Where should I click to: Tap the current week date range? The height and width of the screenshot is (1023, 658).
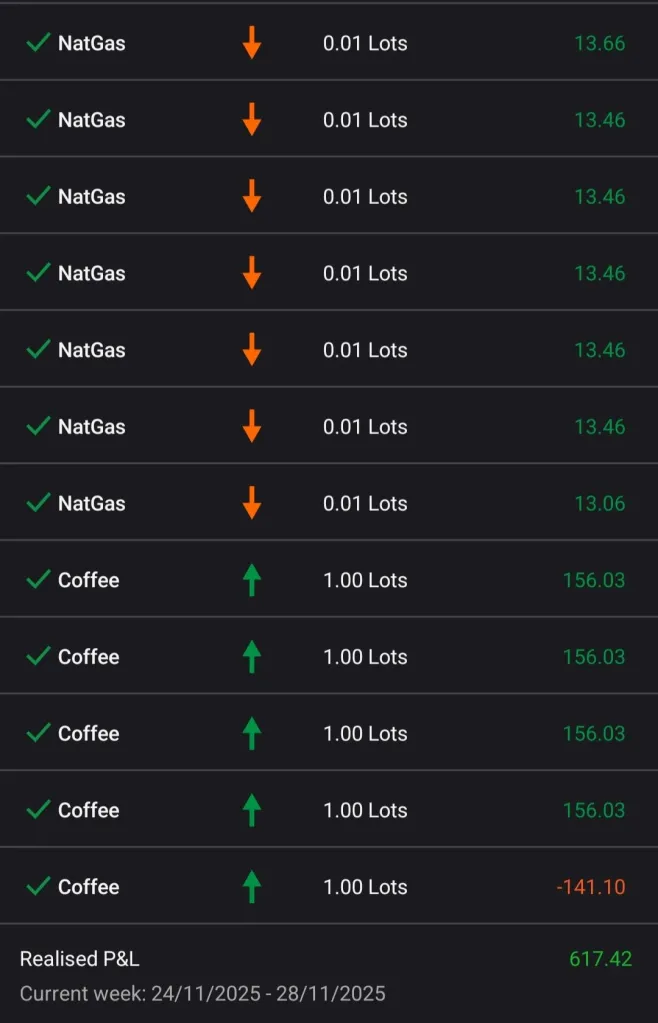203,994
